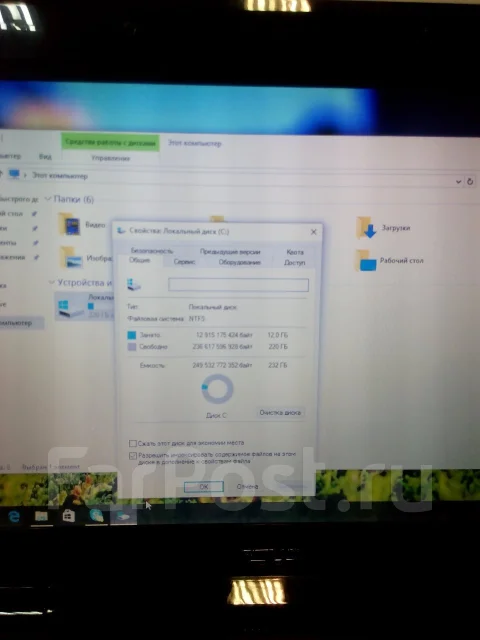This screenshot has height=640, width=480.
Task: Select the Общие tab
Action: (x=140, y=260)
